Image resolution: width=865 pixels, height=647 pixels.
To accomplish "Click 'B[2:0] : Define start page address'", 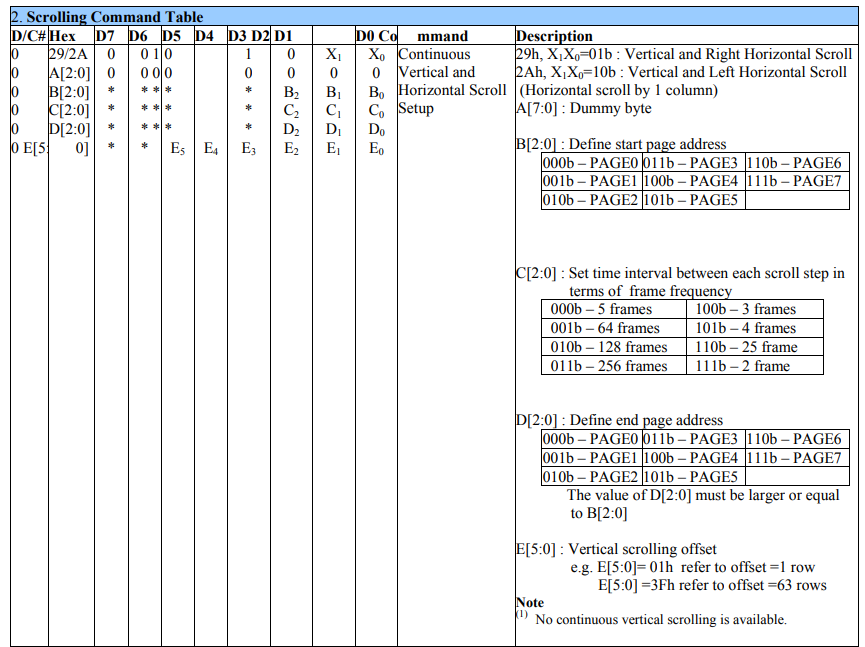I will (x=621, y=145).
